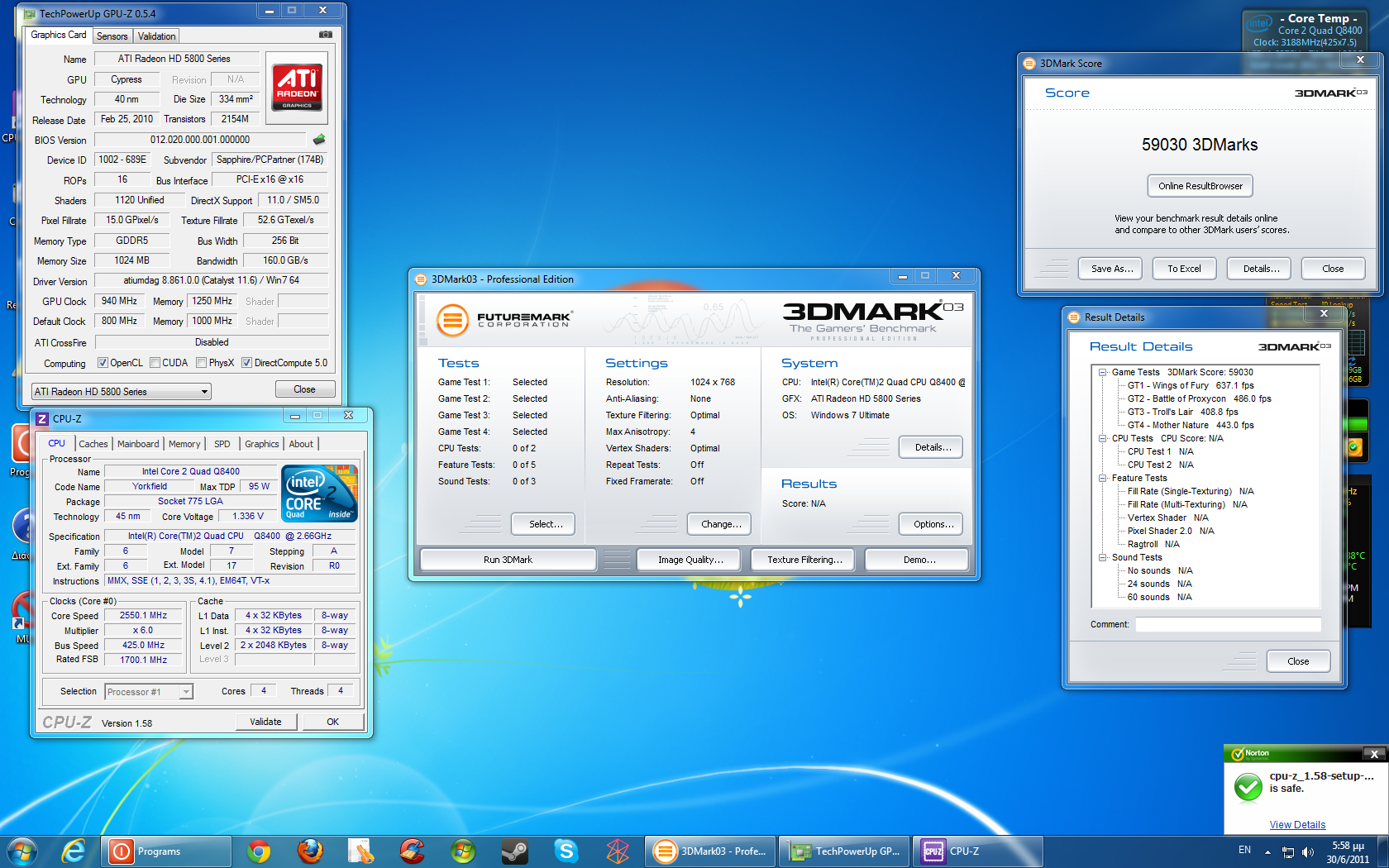Click the network tray icon
The width and height of the screenshot is (1389, 868).
pos(1287,851)
